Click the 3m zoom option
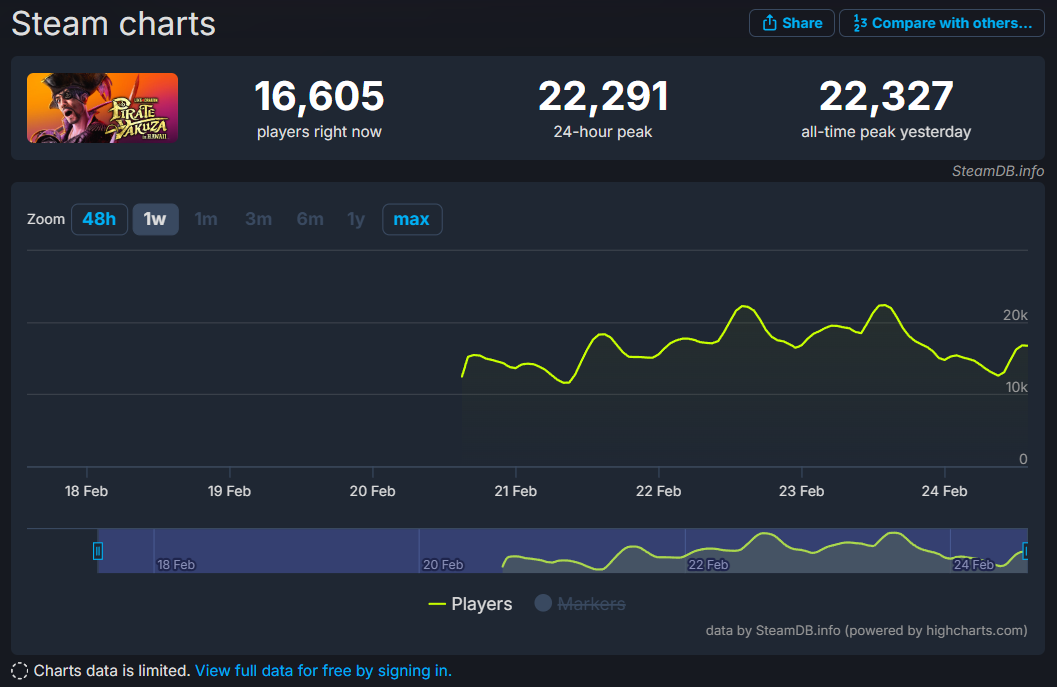The height and width of the screenshot is (687, 1057). click(258, 219)
